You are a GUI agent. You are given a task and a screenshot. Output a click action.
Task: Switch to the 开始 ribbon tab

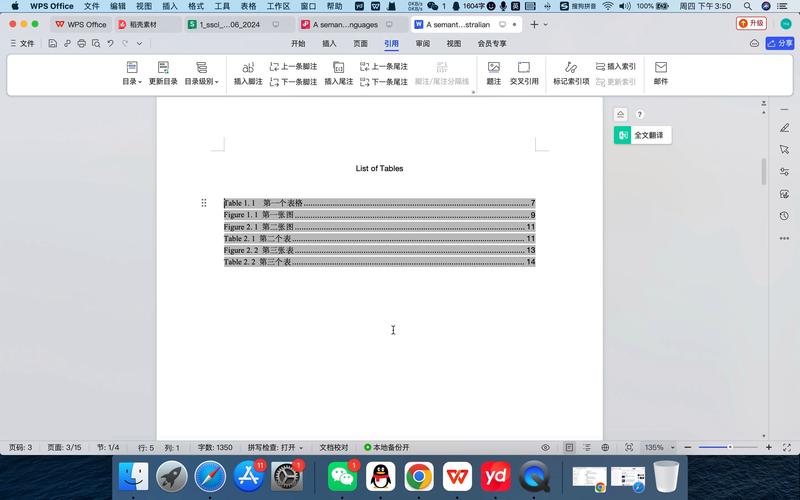click(298, 43)
